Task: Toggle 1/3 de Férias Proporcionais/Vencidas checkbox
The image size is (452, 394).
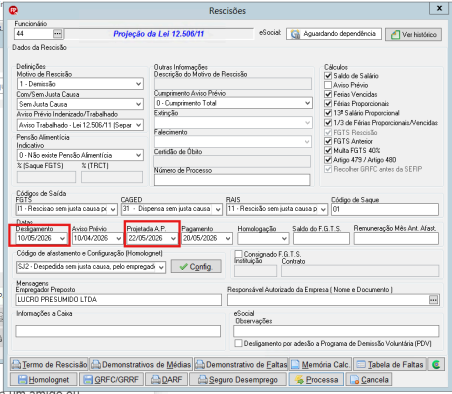Action: pyautogui.click(x=328, y=122)
